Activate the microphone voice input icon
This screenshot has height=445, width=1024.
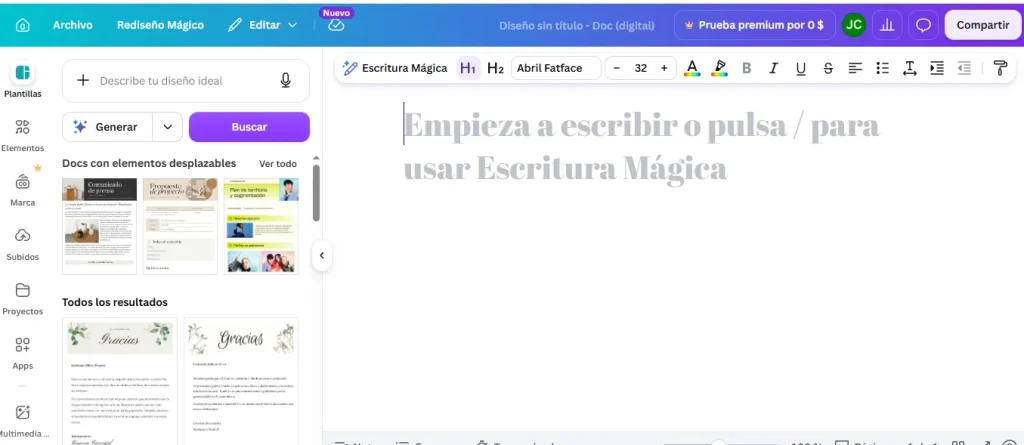point(285,80)
